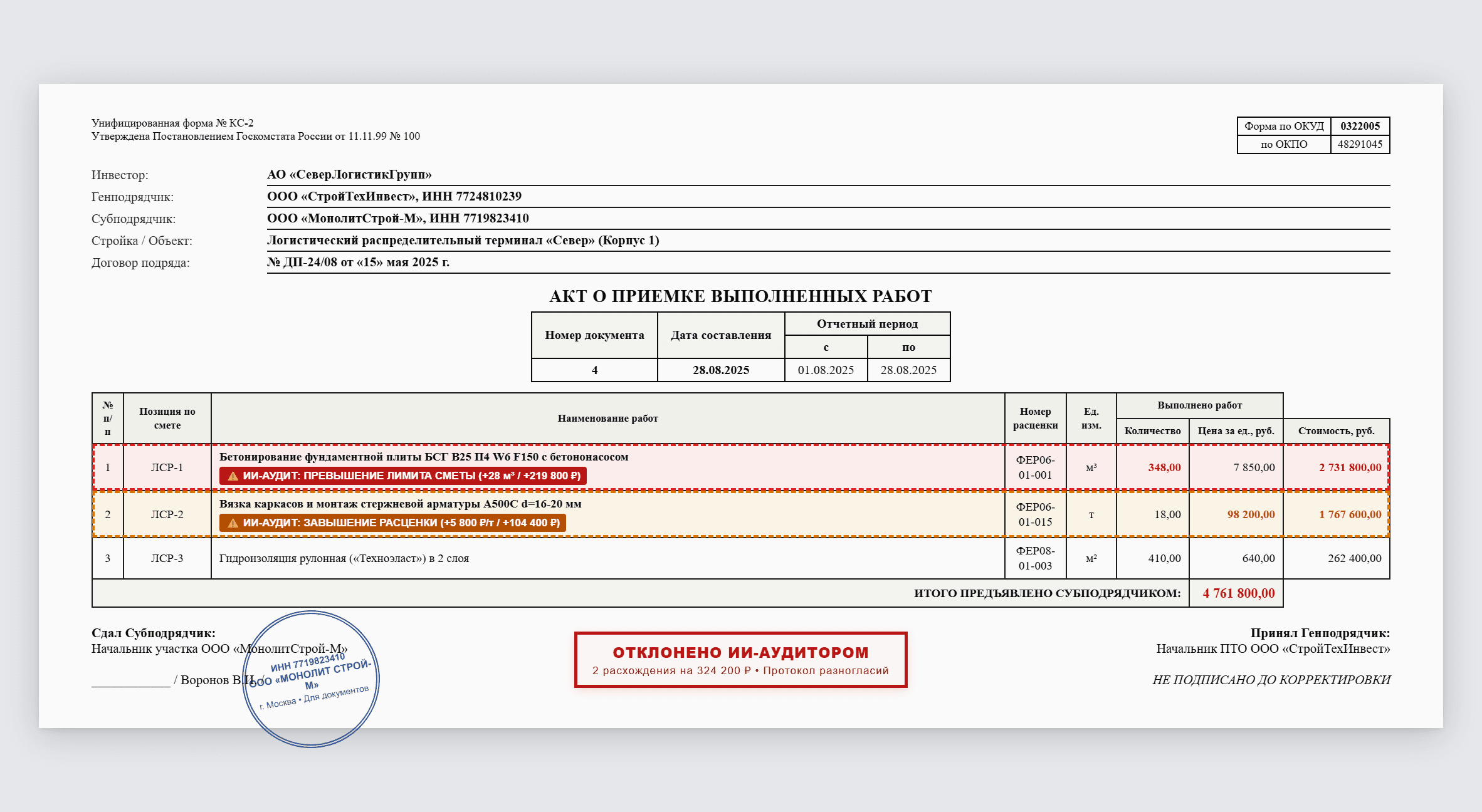This screenshot has width=1482, height=812.
Task: Click the ОКПО code 48291045
Action: click(1360, 144)
